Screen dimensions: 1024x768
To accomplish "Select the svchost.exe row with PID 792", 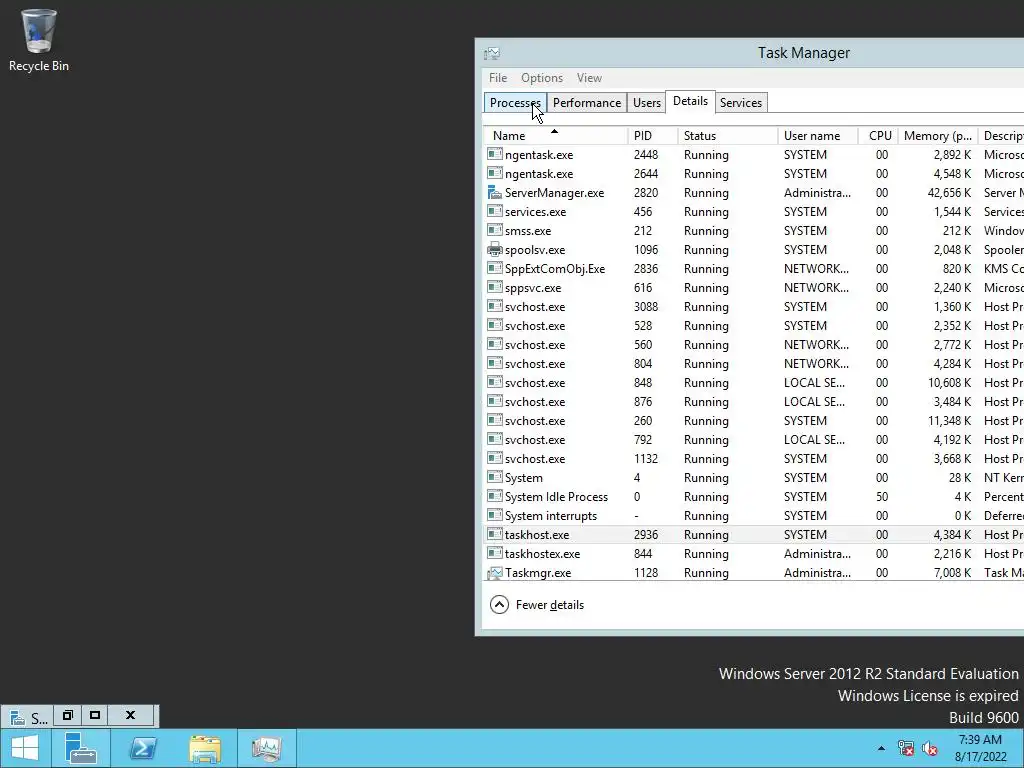I will point(754,439).
